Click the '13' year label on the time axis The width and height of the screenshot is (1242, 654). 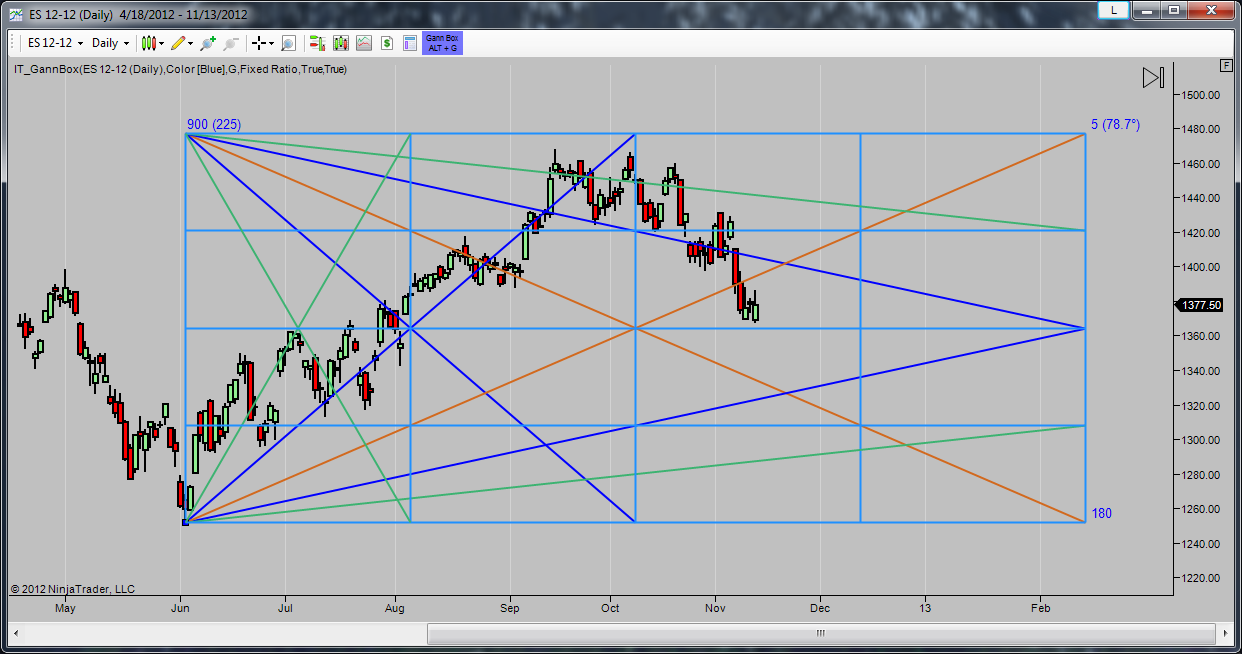(x=925, y=607)
